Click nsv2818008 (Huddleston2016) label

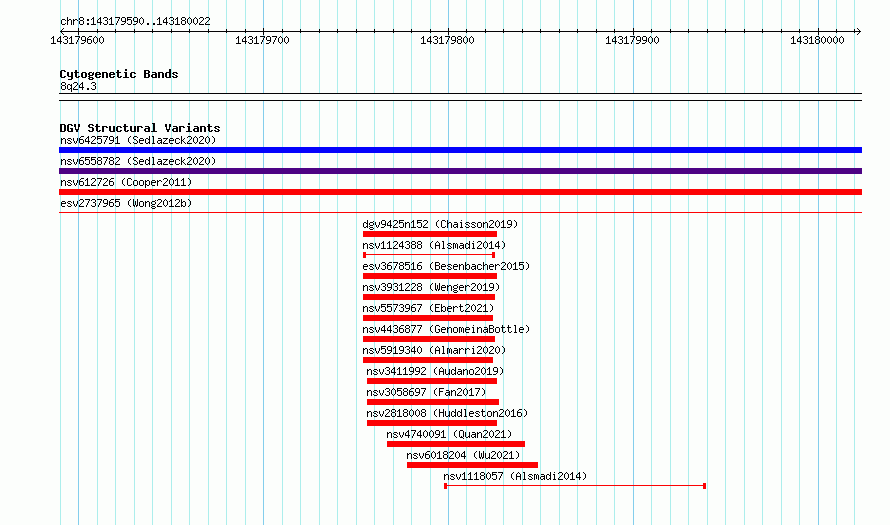(447, 413)
